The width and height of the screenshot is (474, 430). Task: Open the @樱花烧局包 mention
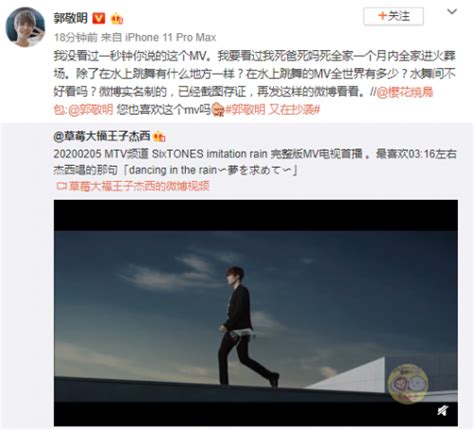click(404, 92)
